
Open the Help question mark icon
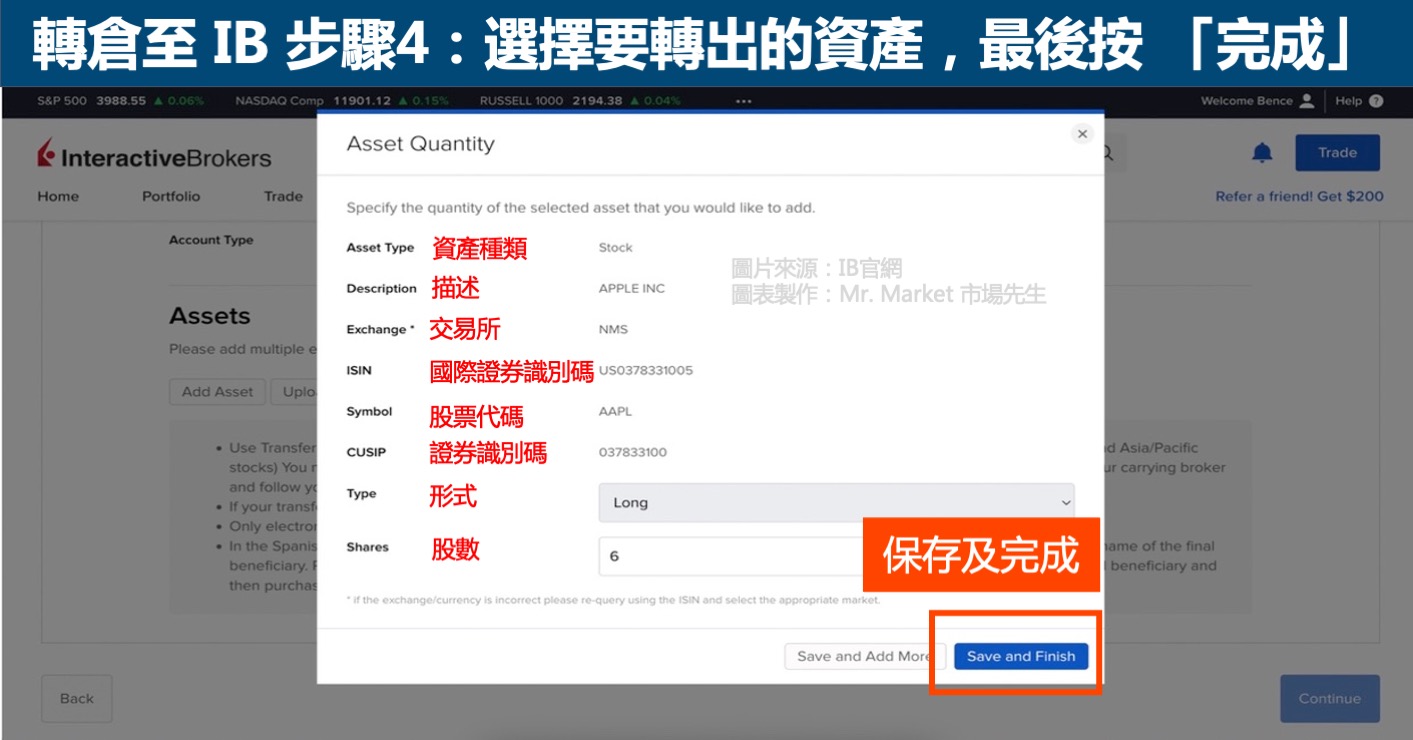point(1376,101)
